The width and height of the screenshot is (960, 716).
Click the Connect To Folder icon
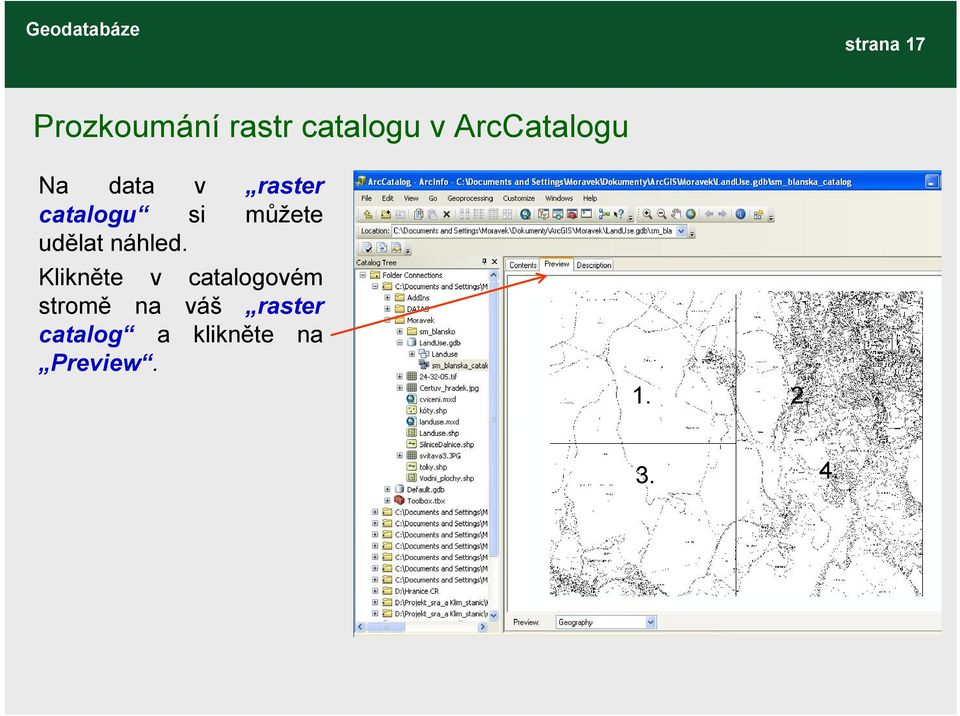click(x=385, y=214)
